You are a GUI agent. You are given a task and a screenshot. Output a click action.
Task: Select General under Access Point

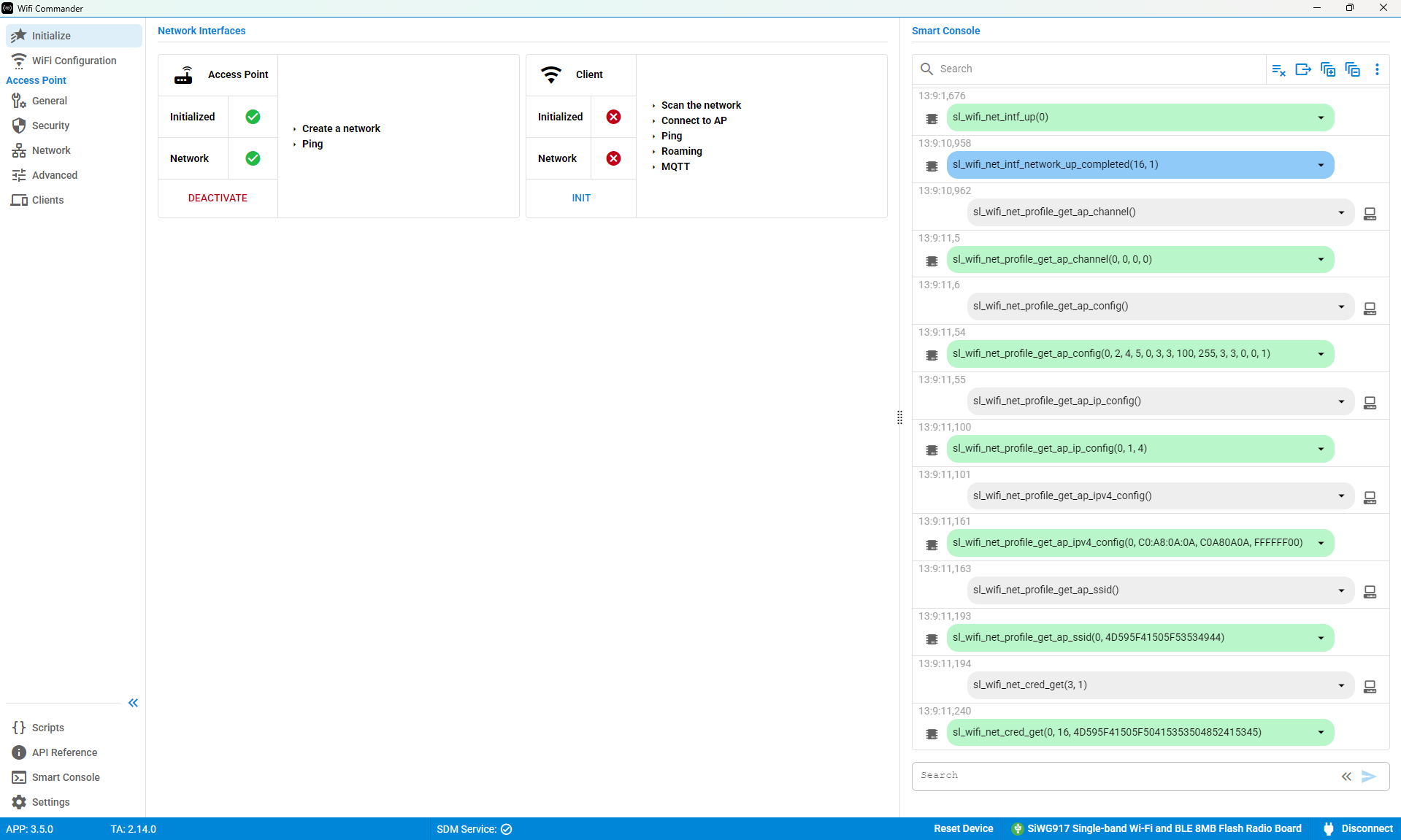tap(74, 101)
